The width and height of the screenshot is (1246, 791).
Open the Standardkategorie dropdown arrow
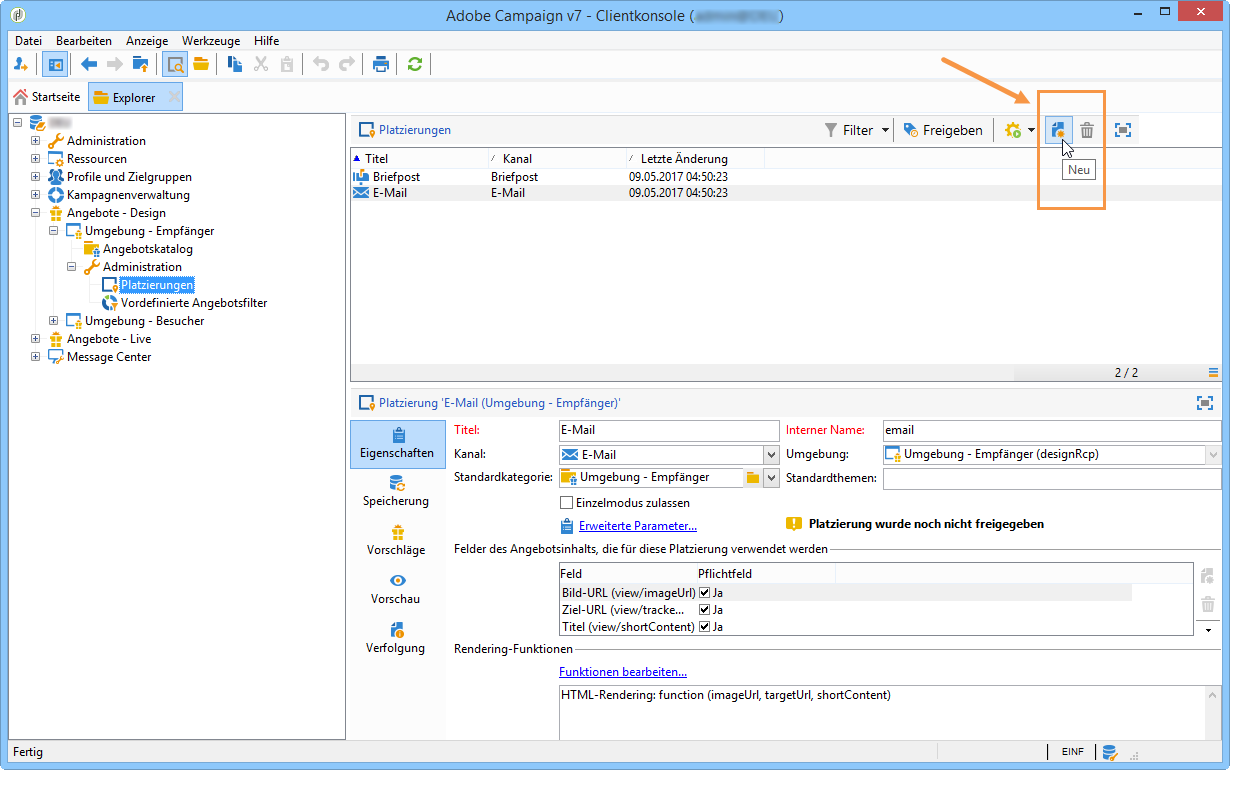[x=770, y=478]
